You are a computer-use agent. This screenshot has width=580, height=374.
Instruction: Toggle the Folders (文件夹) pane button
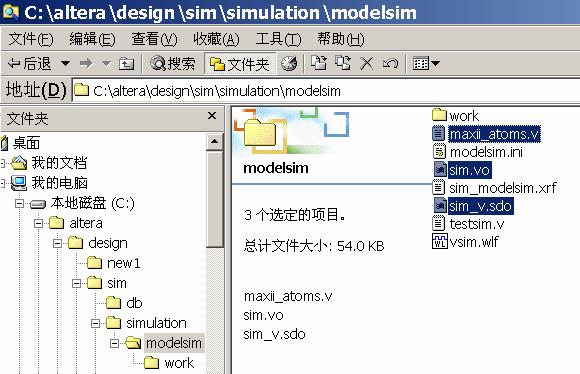point(240,64)
